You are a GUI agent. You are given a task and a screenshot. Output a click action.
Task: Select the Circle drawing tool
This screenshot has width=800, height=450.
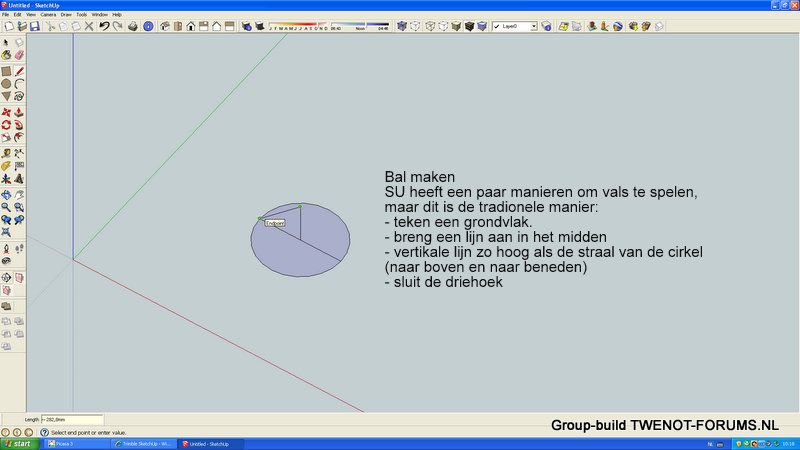6,84
